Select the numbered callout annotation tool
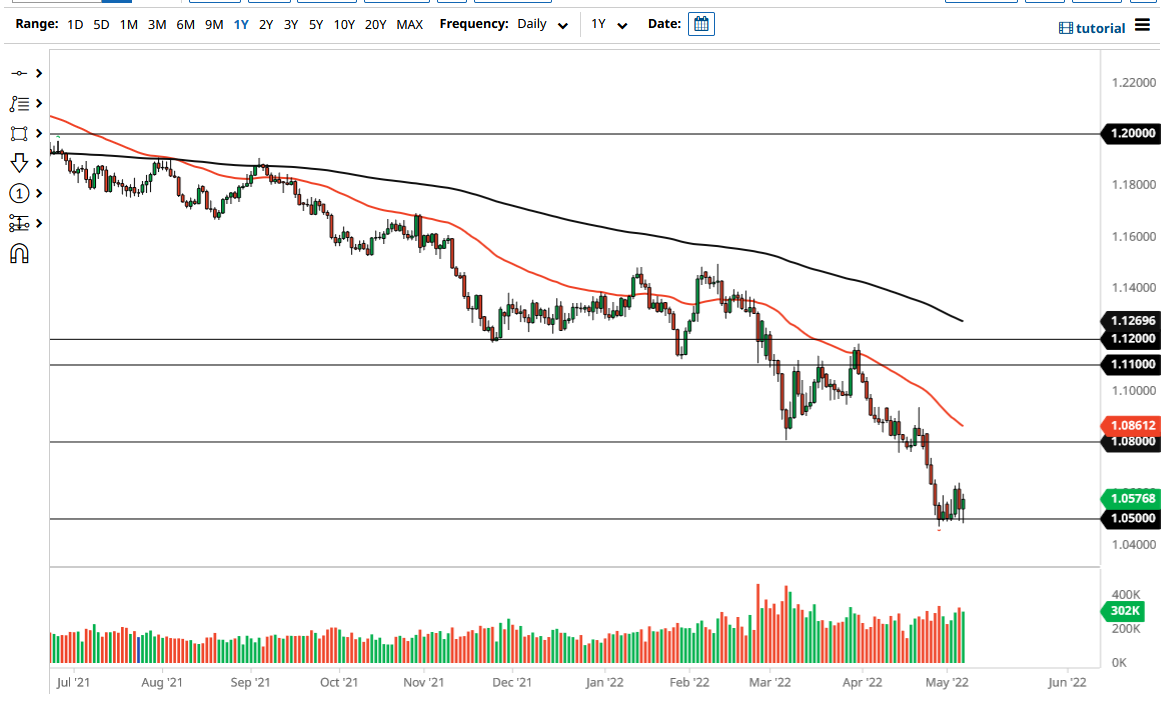The width and height of the screenshot is (1163, 705). pos(20,193)
